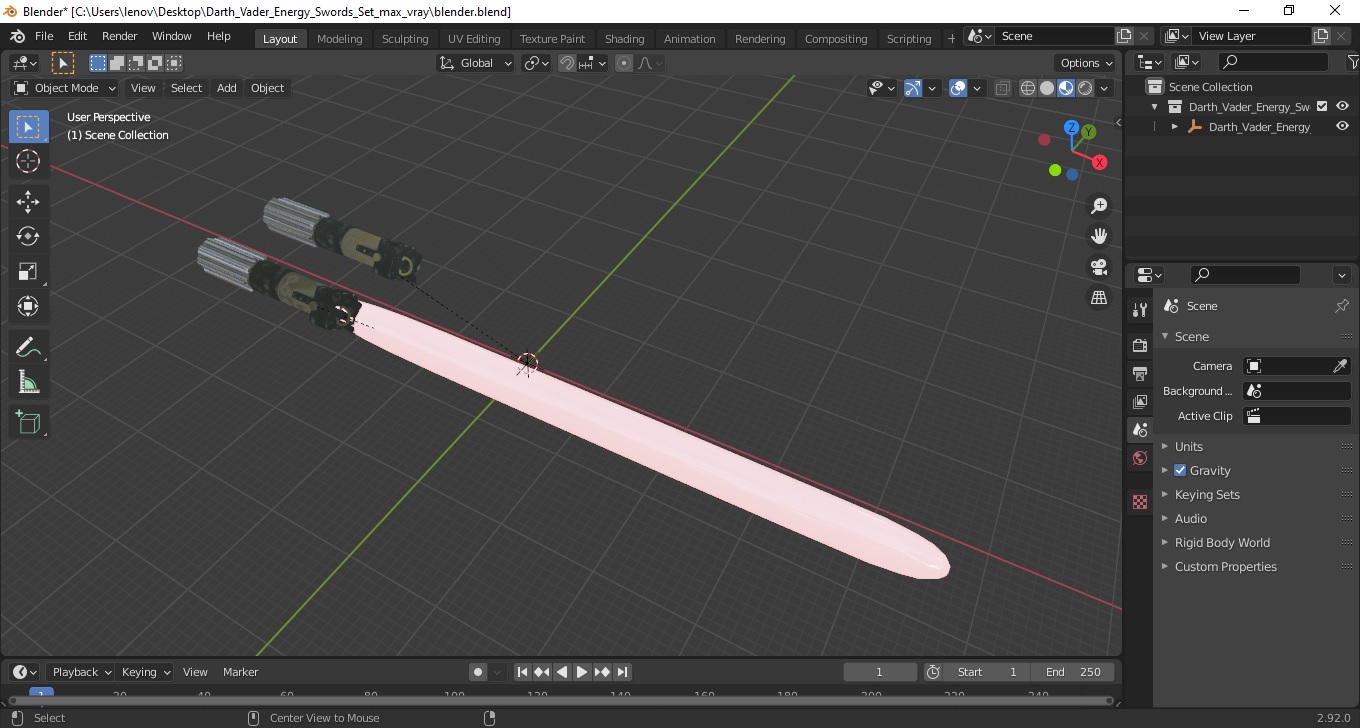Select the Measure ruler tool
The width and height of the screenshot is (1360, 728).
[28, 382]
